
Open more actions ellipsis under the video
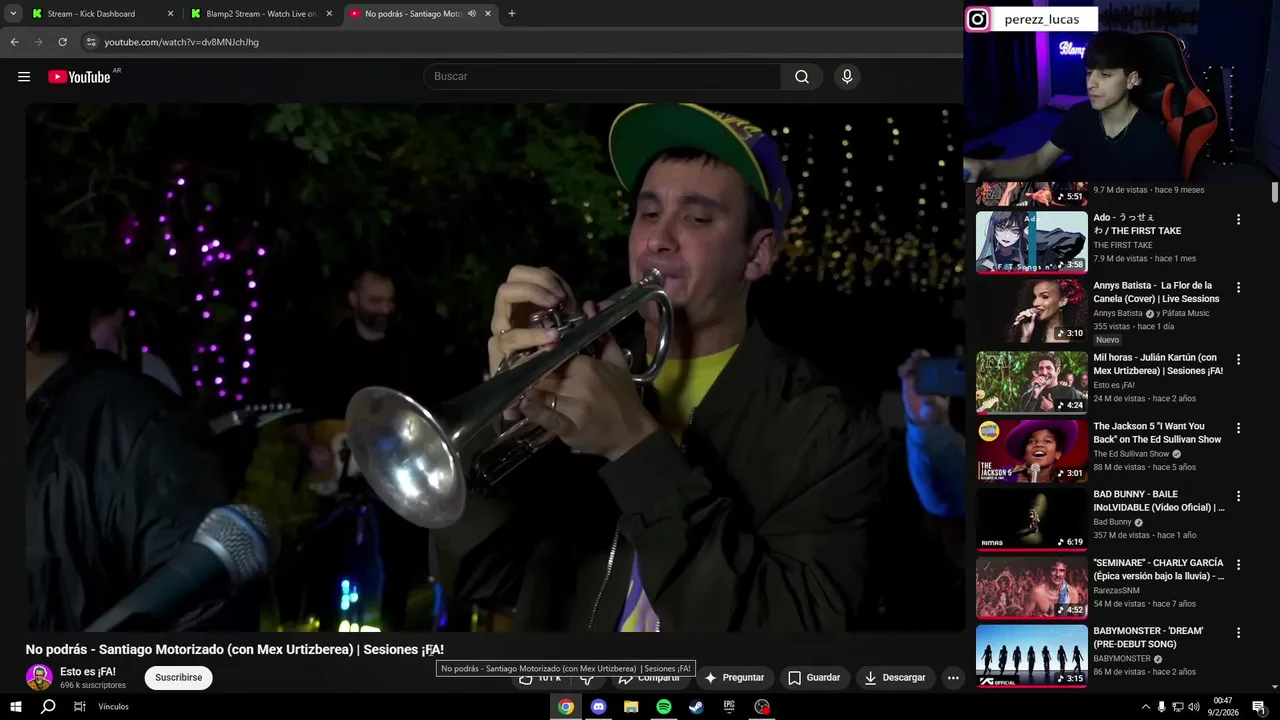953,677
